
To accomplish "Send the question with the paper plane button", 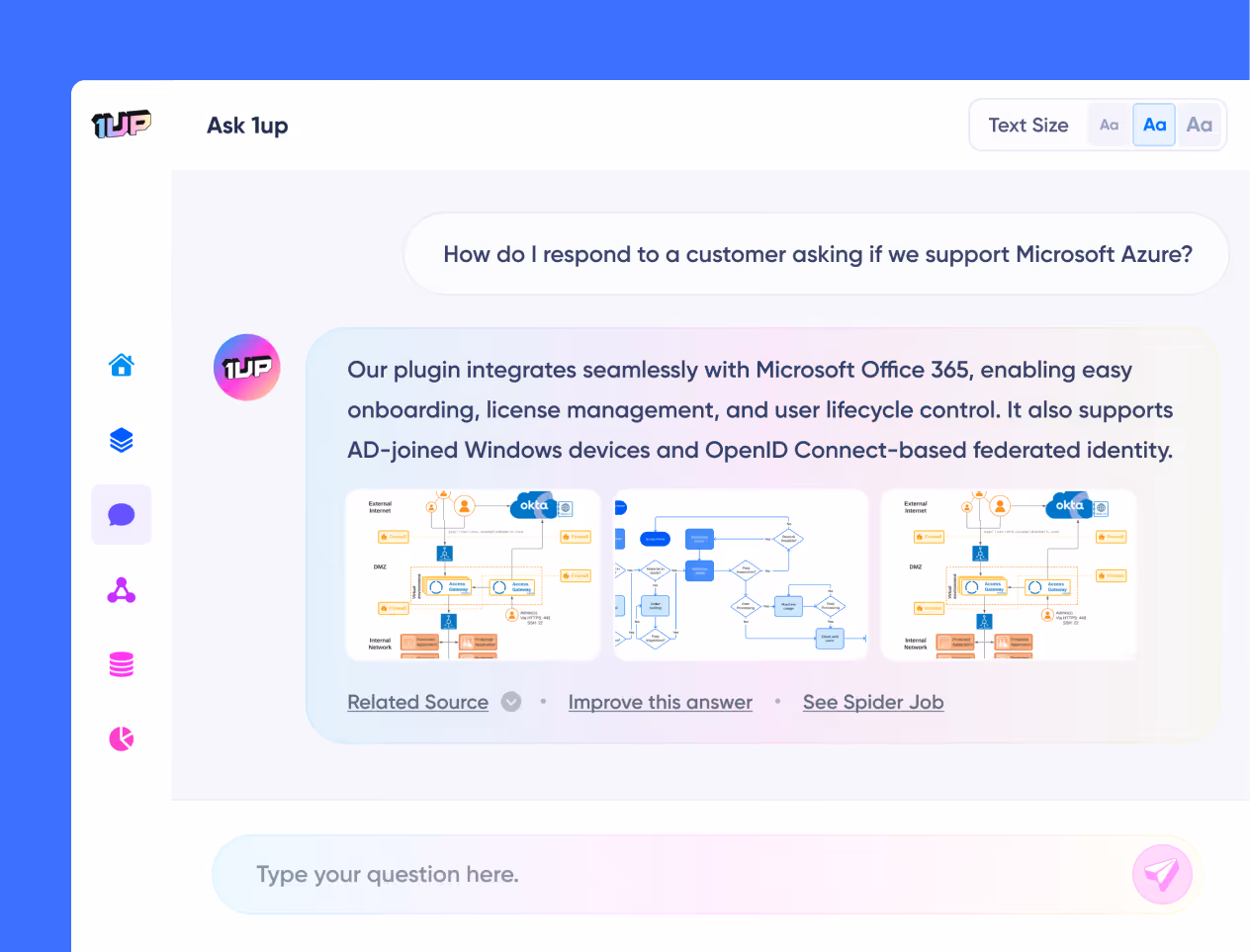I will coord(1162,875).
